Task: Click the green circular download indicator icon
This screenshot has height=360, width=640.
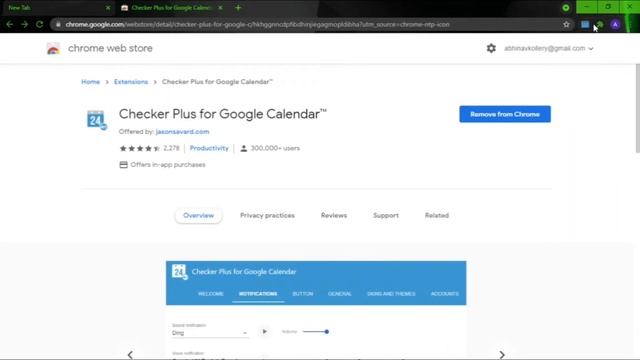Action: [566, 8]
